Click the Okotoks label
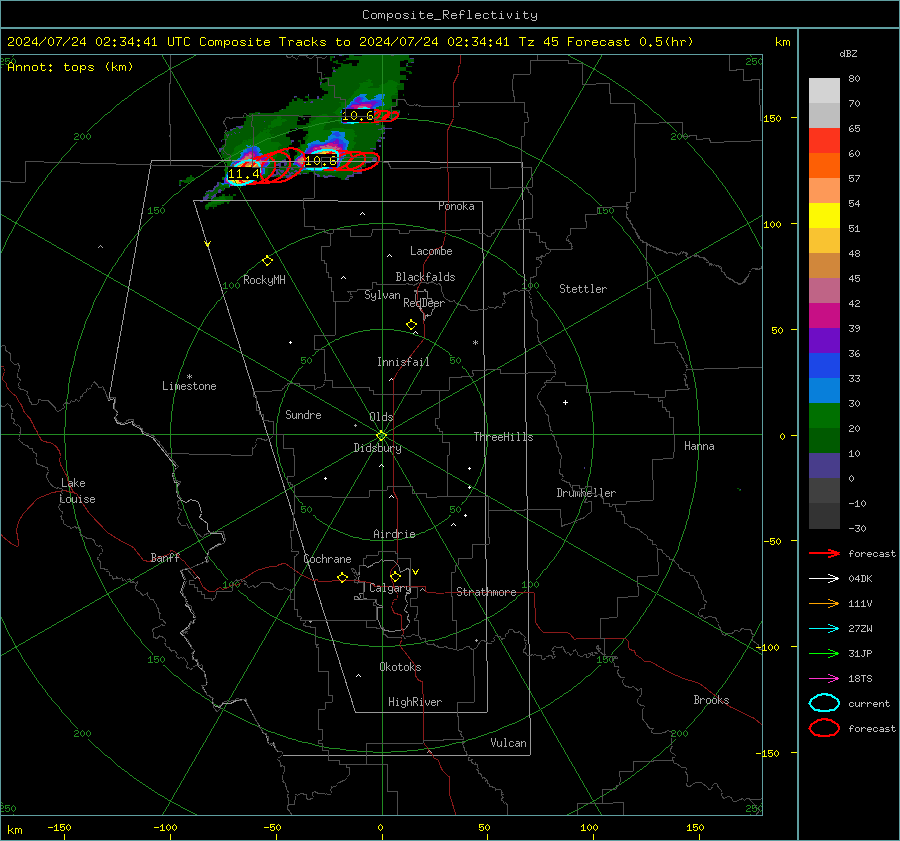Screen dimensions: 900x841 click(400, 667)
